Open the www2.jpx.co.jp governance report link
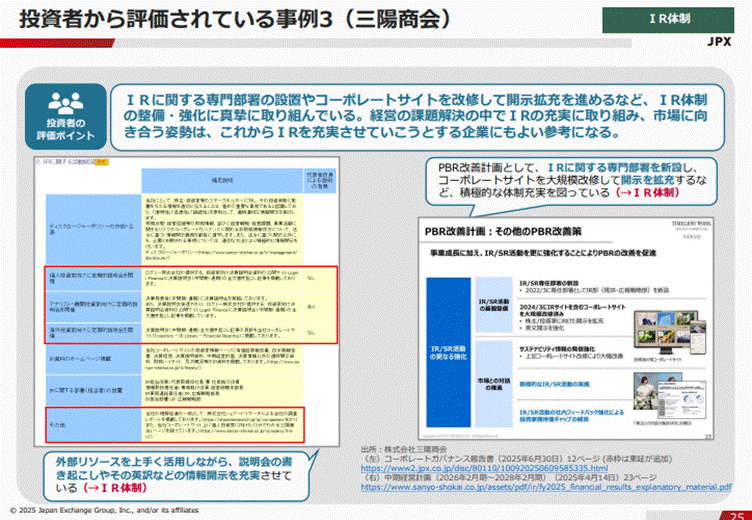Viewport: 752px width, 520px height. [514, 466]
